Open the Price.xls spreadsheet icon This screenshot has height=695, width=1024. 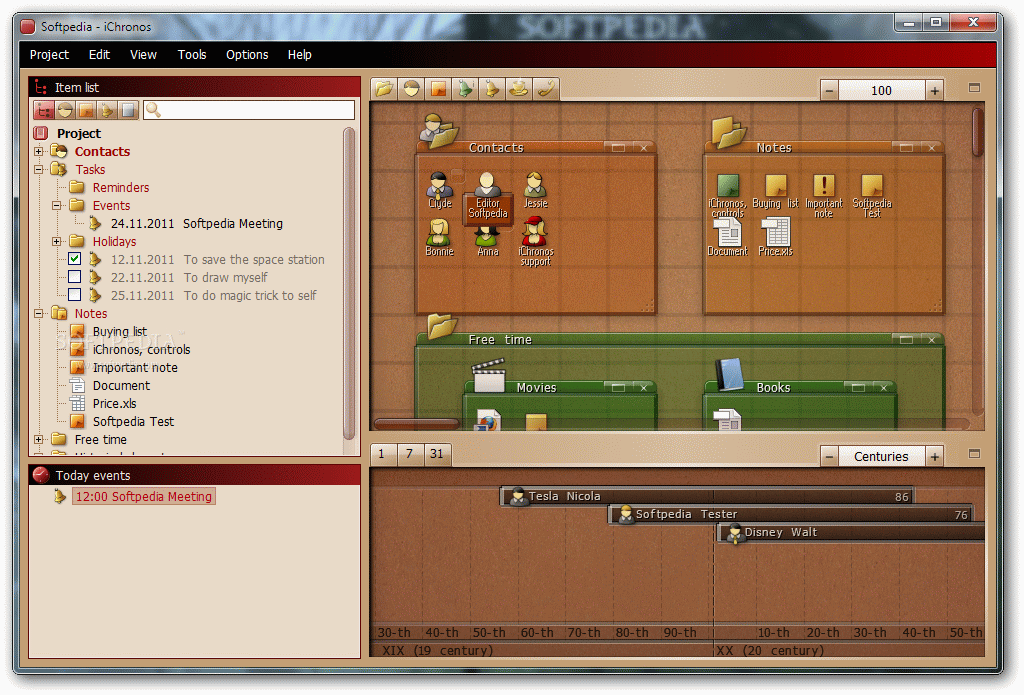click(x=775, y=236)
